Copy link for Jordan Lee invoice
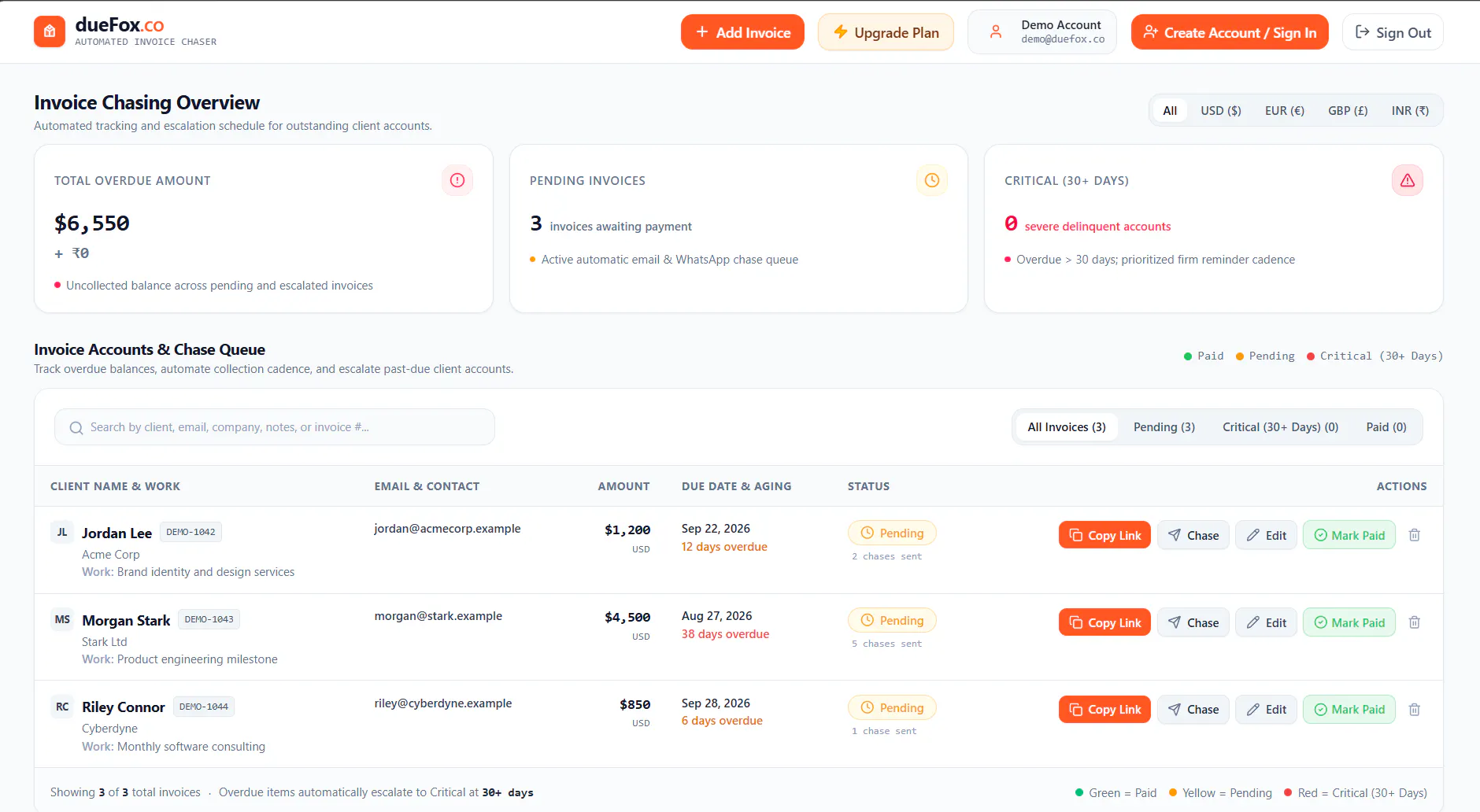The height and width of the screenshot is (812, 1480). pos(1104,535)
